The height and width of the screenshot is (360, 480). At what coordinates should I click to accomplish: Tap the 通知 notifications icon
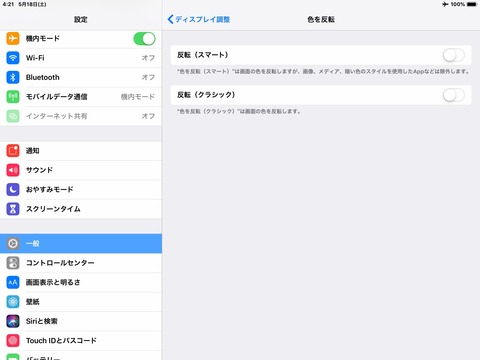(13, 151)
